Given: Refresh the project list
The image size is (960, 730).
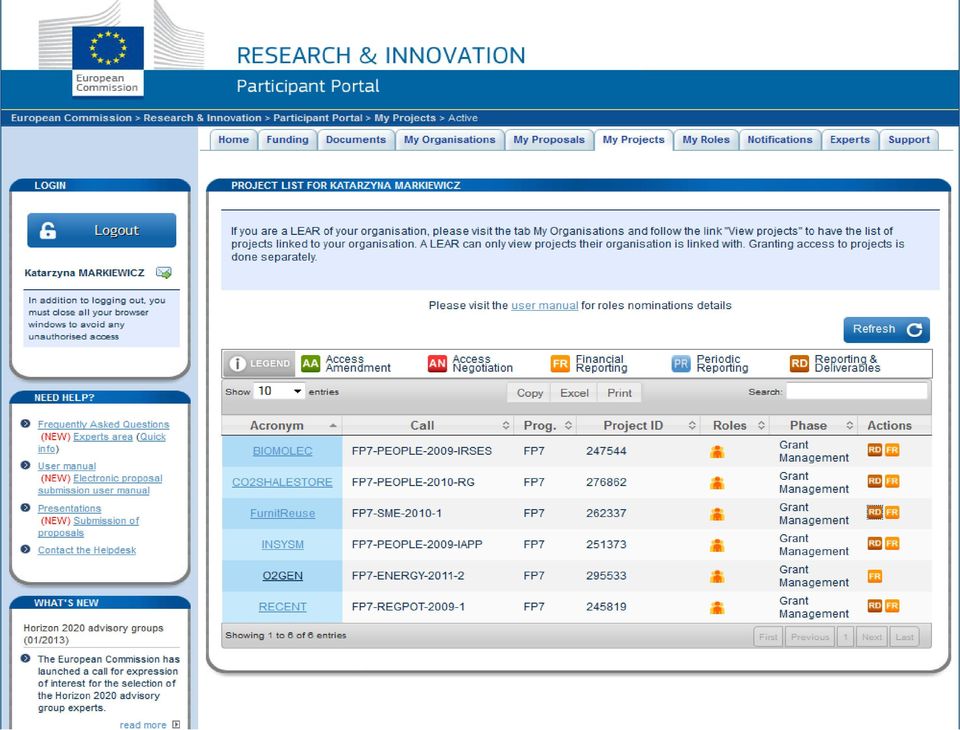Looking at the screenshot, I should (x=887, y=329).
